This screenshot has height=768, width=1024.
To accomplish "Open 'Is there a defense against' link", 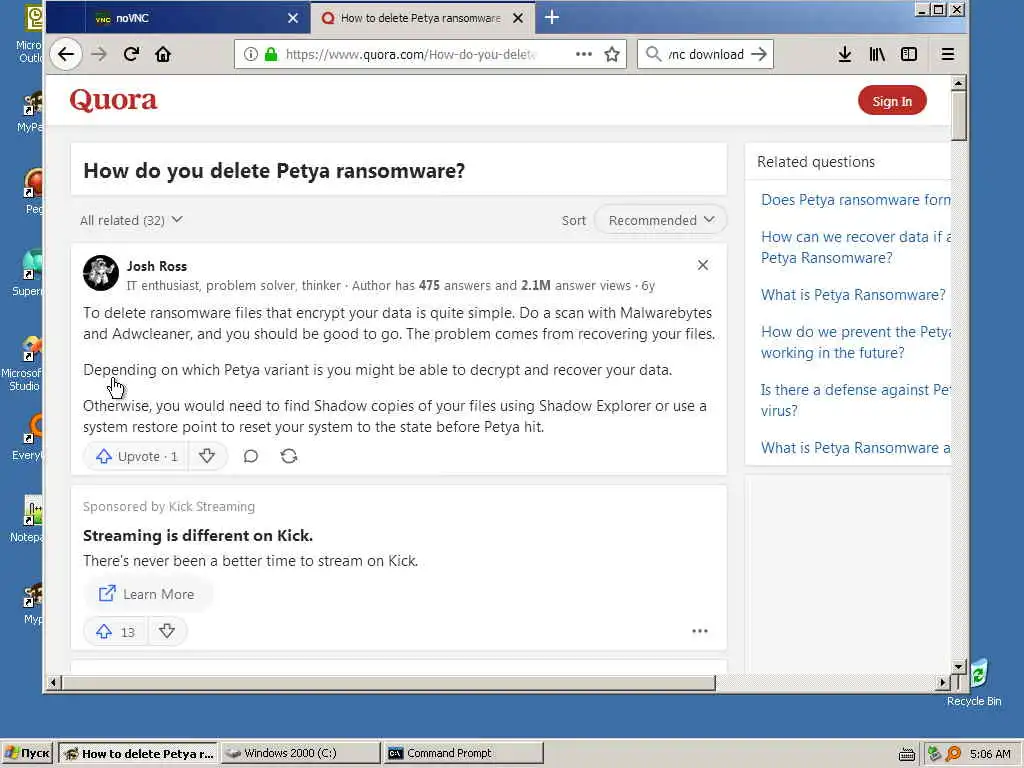I will coord(856,400).
